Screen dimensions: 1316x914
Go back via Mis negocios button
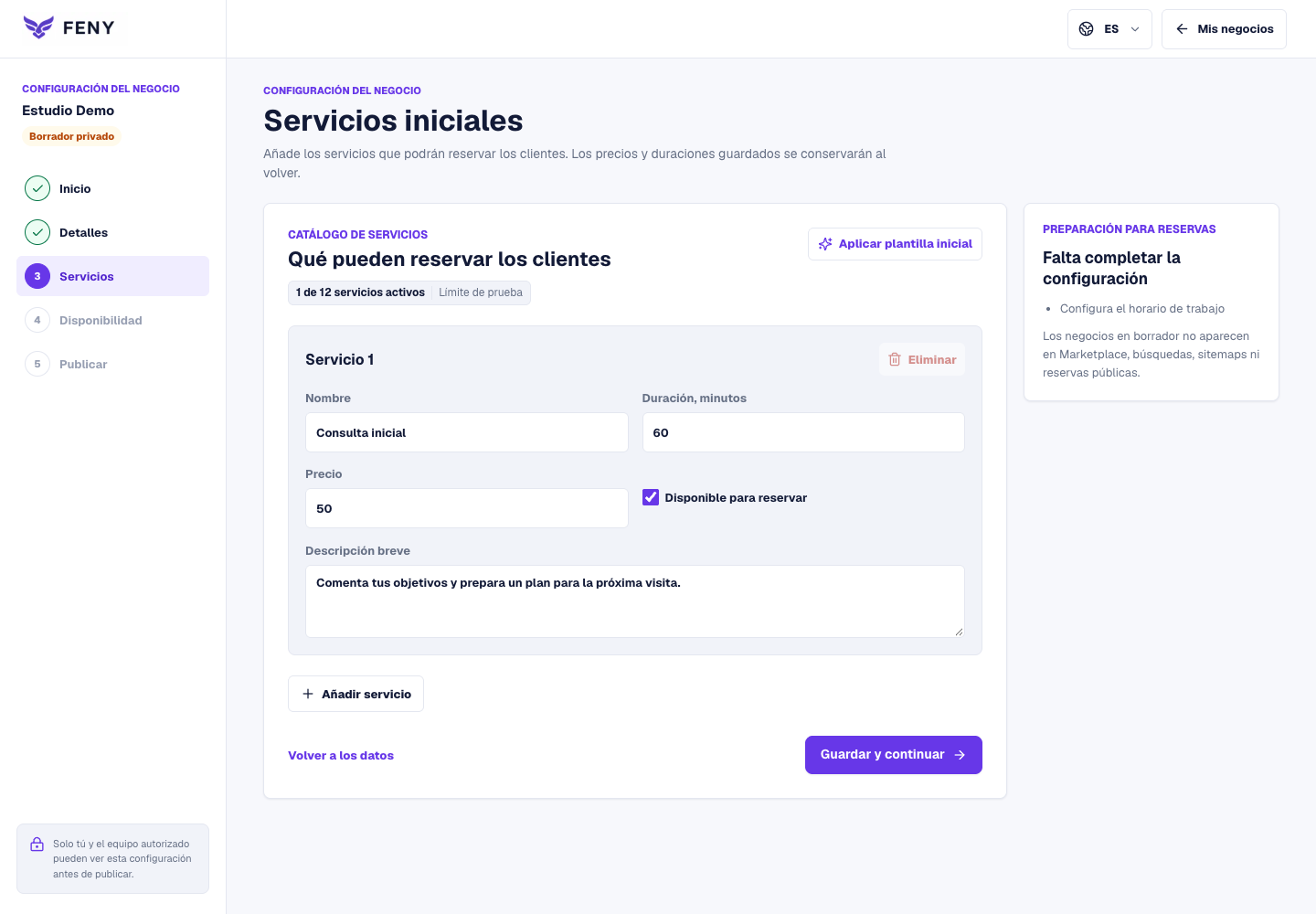1224,29
